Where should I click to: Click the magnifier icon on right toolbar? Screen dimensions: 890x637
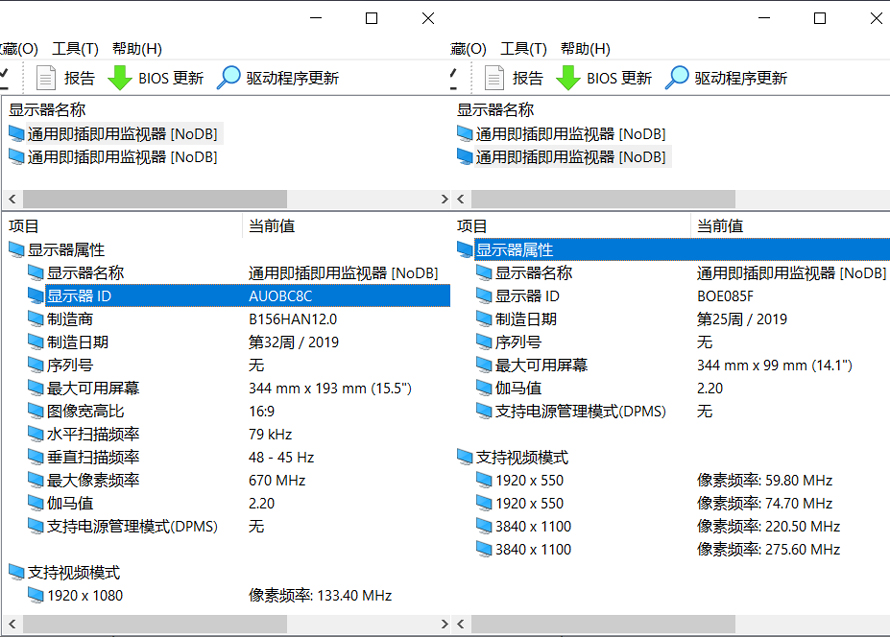click(677, 77)
